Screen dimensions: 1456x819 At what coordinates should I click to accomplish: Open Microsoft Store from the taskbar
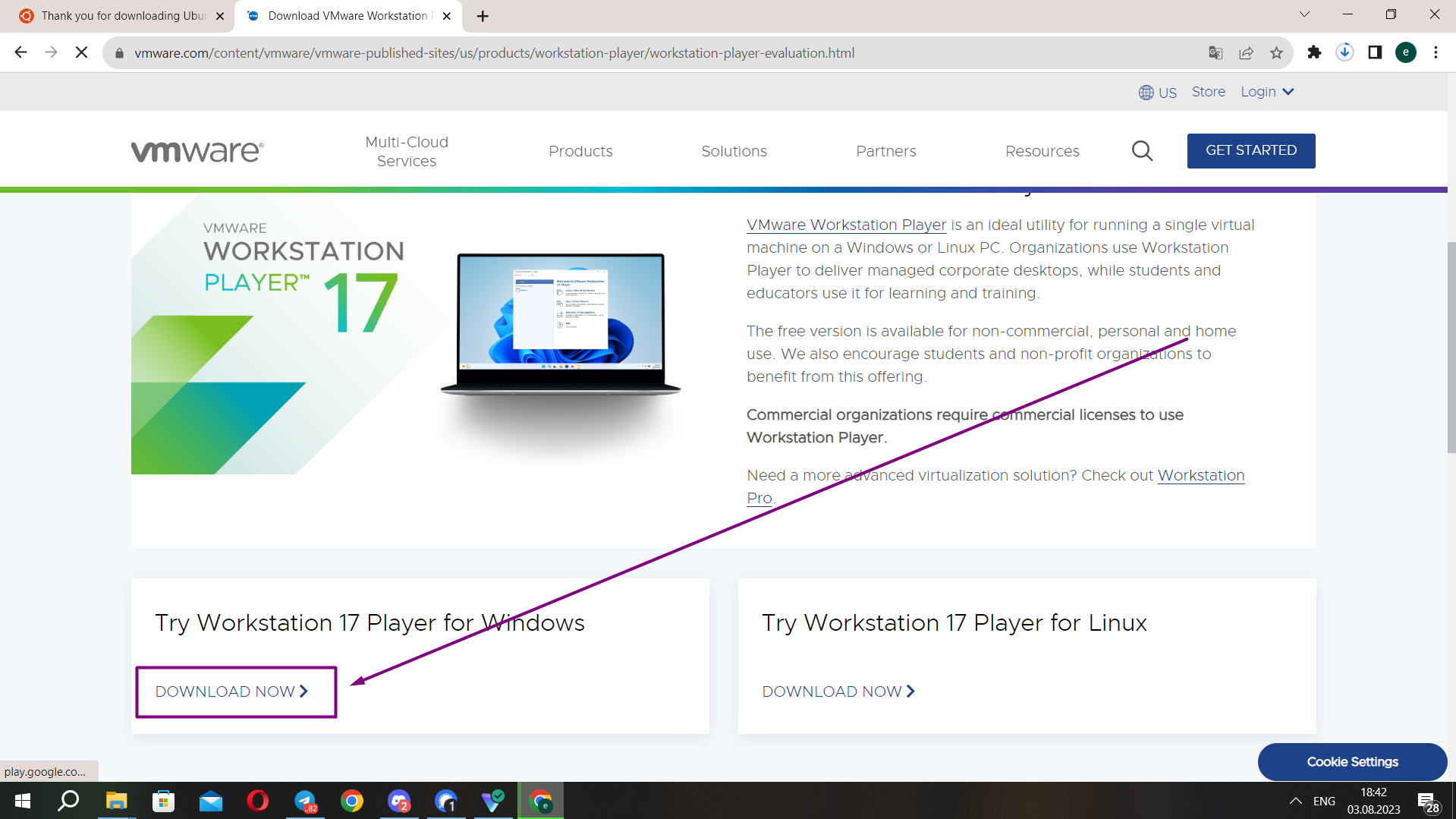tap(163, 801)
